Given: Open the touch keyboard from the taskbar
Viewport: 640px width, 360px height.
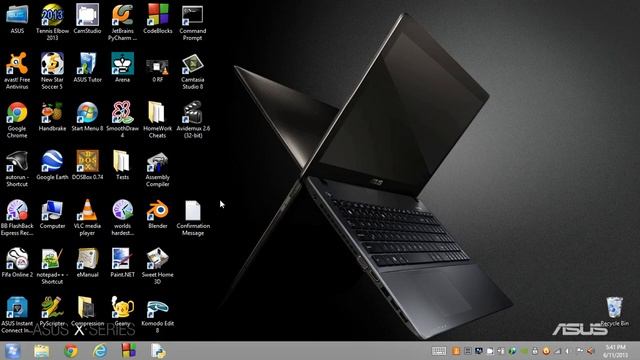Looking at the screenshot, I should click(x=439, y=351).
